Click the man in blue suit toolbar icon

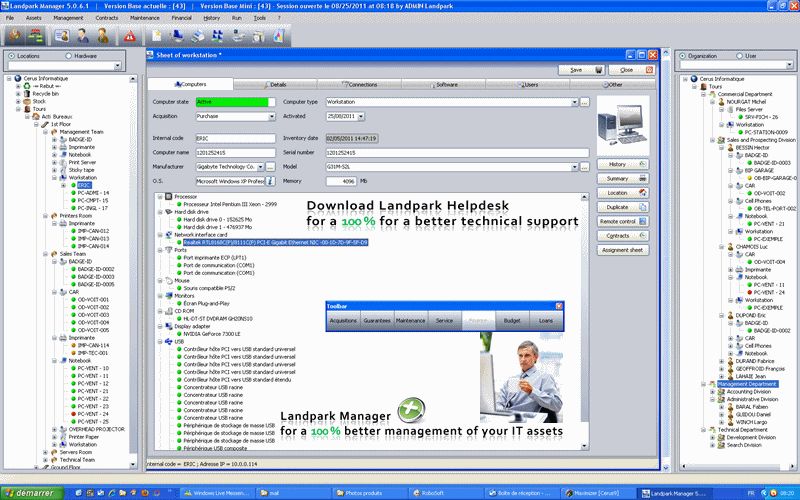(x=83, y=36)
